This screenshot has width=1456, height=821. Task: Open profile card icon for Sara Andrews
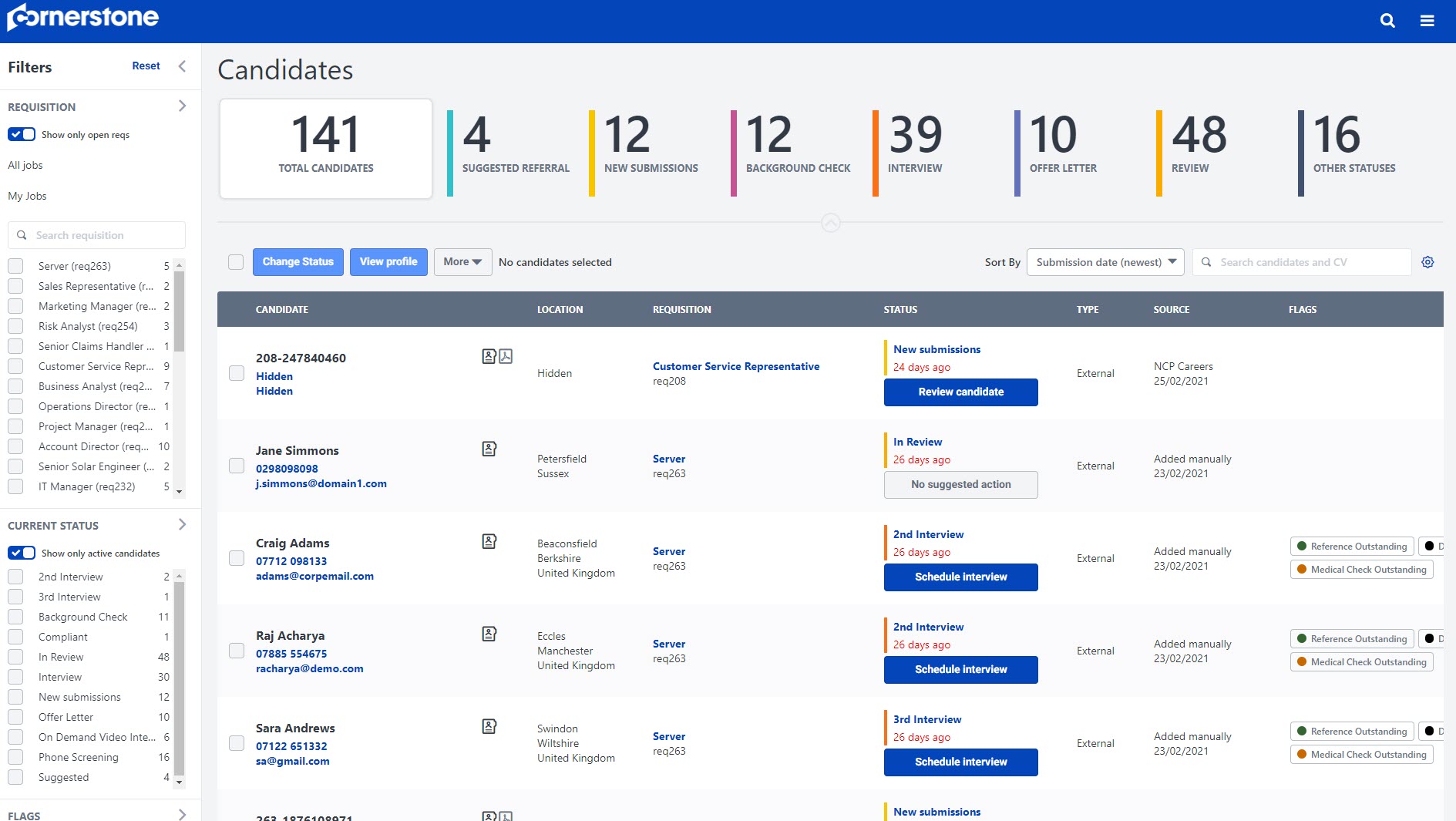click(x=489, y=726)
